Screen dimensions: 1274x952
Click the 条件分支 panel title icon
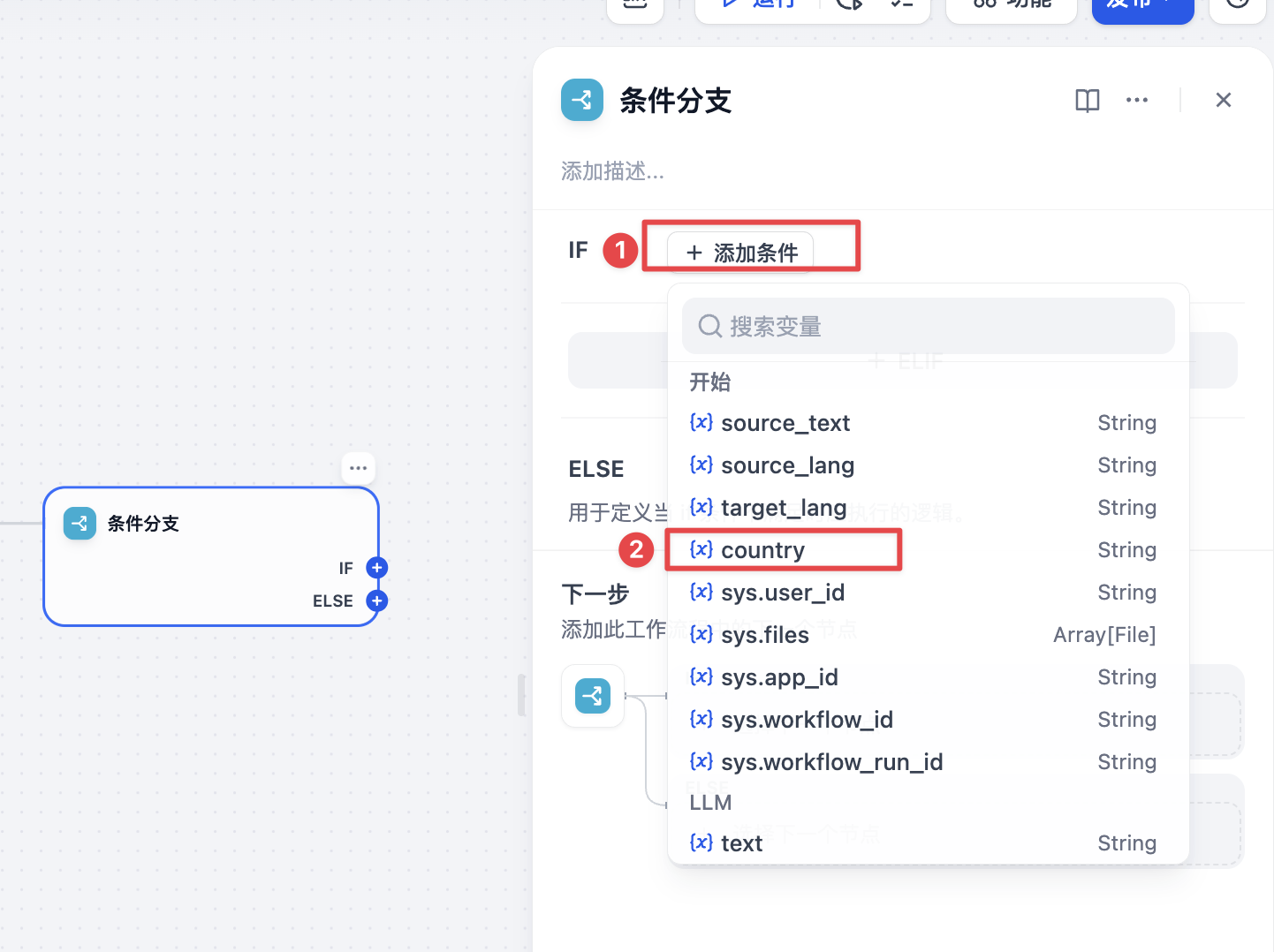pos(582,101)
